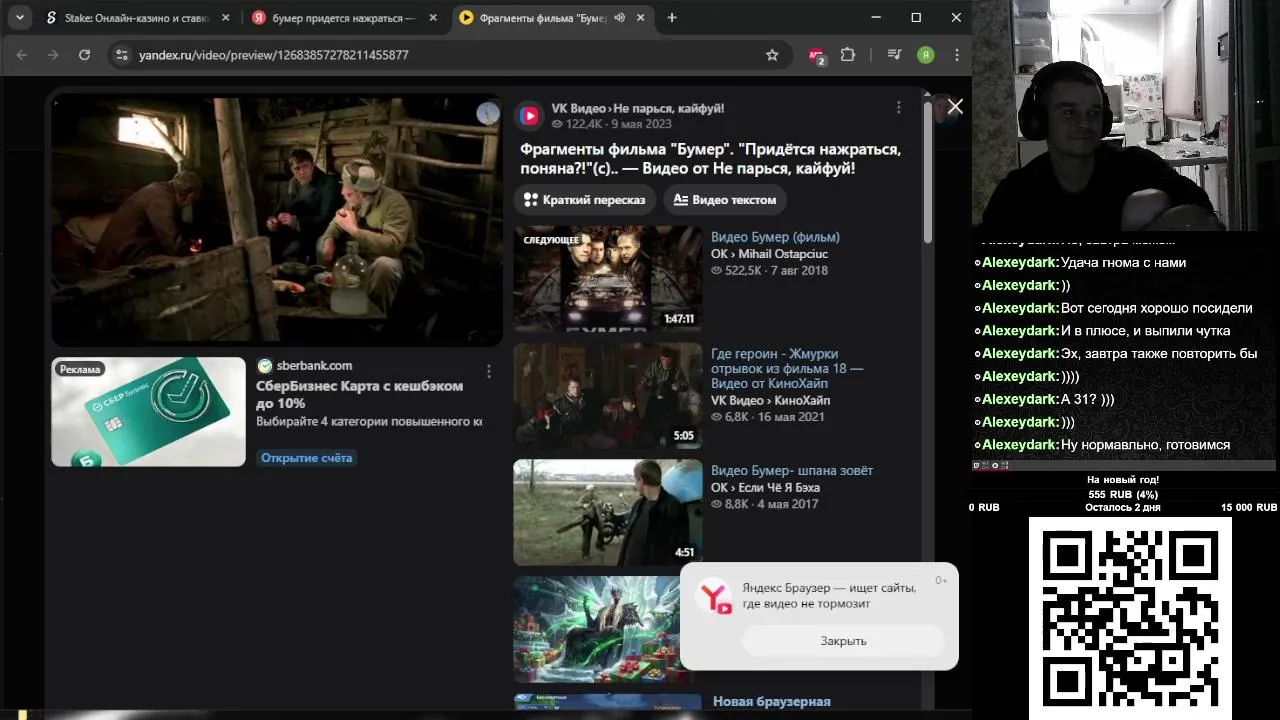The image size is (1280, 720).
Task: Switch to the Stake casino tab
Action: click(x=136, y=18)
